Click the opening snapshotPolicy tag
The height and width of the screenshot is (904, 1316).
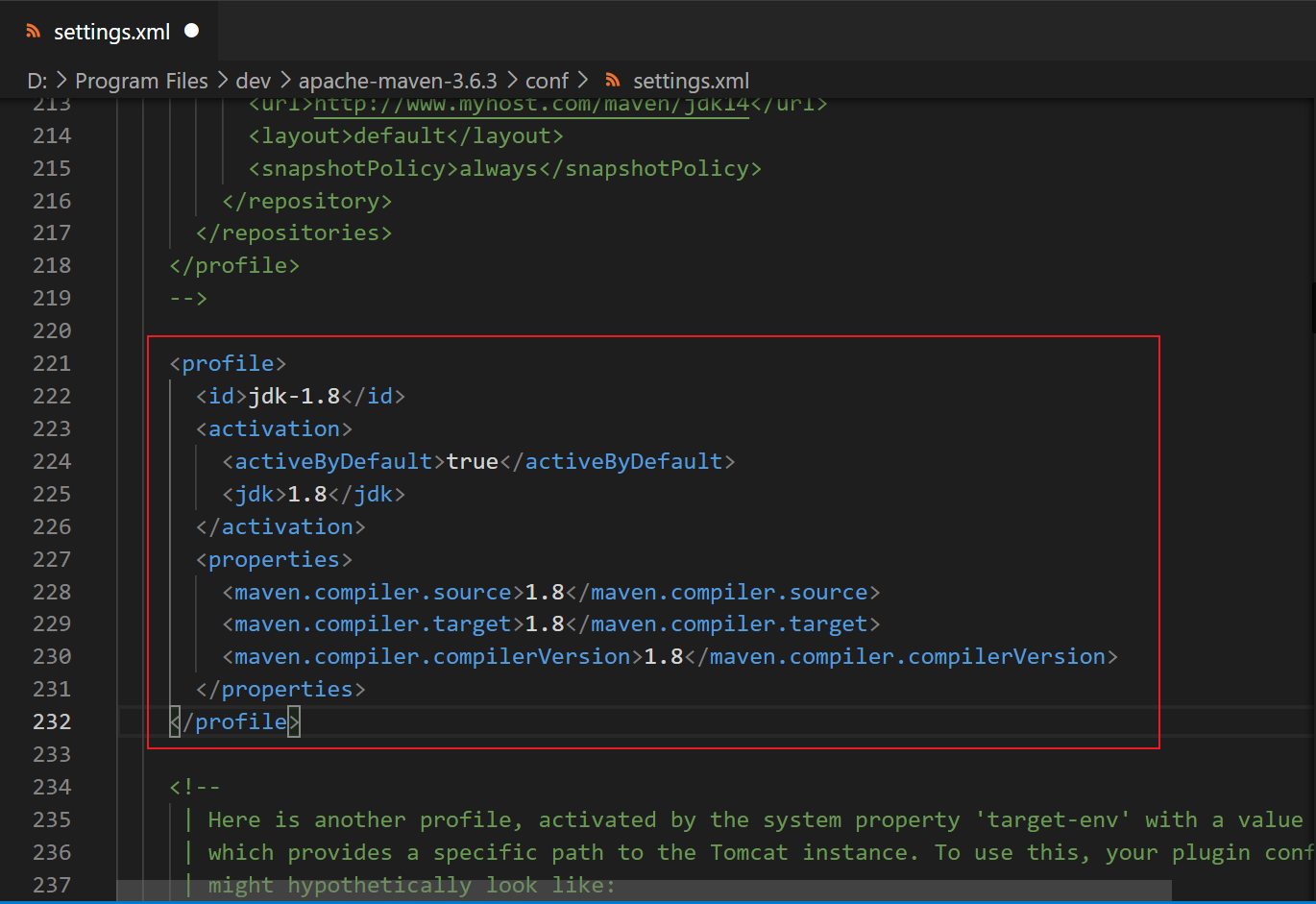point(353,168)
